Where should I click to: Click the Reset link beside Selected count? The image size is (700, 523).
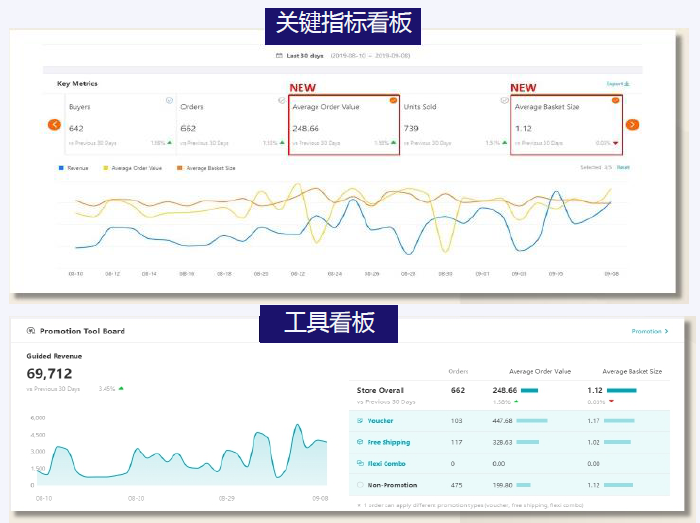click(623, 167)
